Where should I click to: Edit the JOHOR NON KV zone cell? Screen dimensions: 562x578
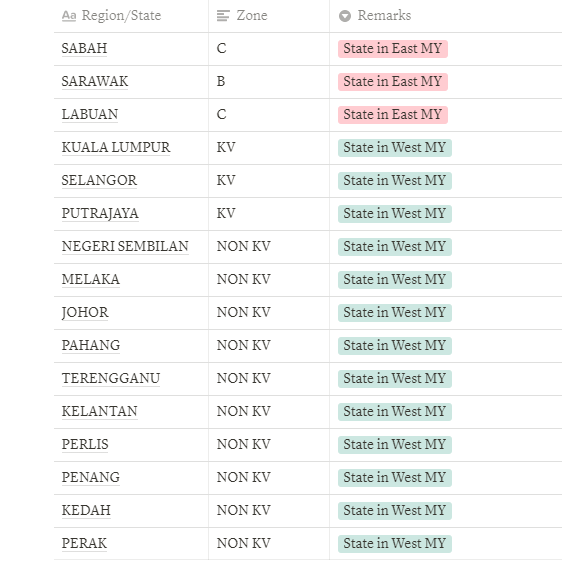pos(269,312)
